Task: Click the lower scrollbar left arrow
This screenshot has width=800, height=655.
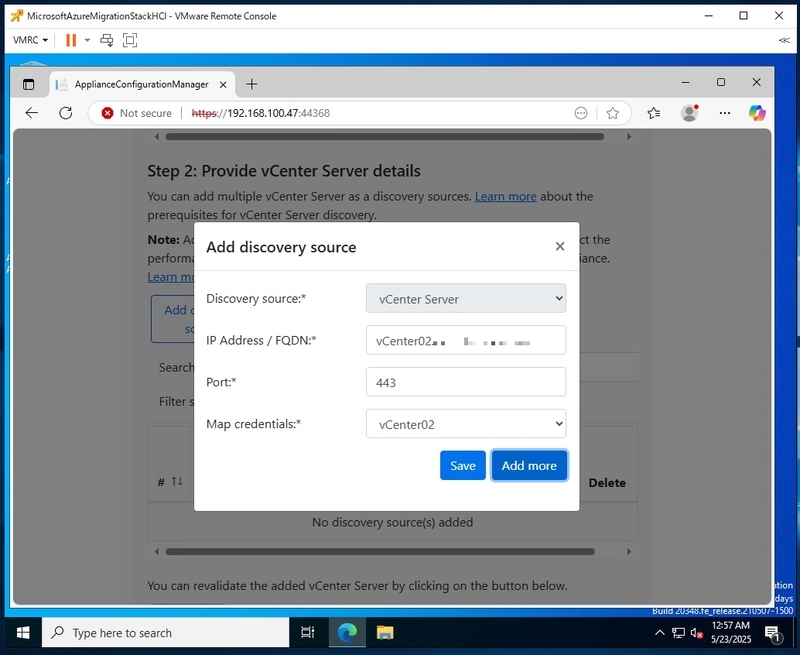Action: coord(157,551)
